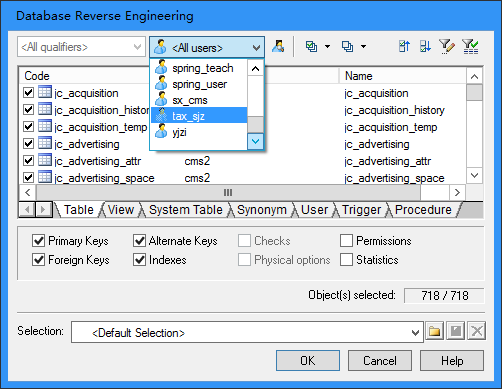Switch to the Table tab

pos(79,210)
